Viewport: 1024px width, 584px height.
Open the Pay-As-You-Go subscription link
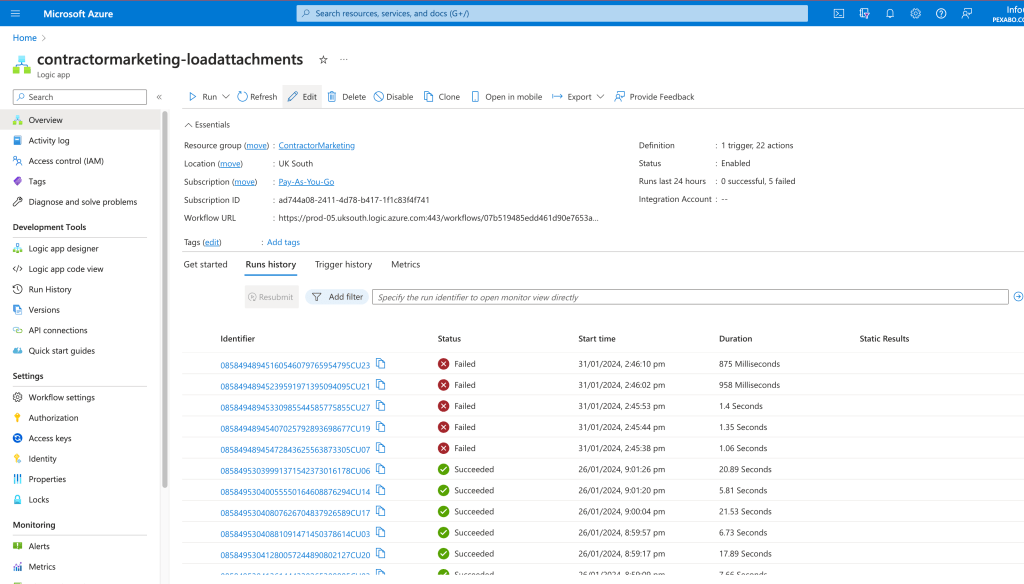[306, 182]
